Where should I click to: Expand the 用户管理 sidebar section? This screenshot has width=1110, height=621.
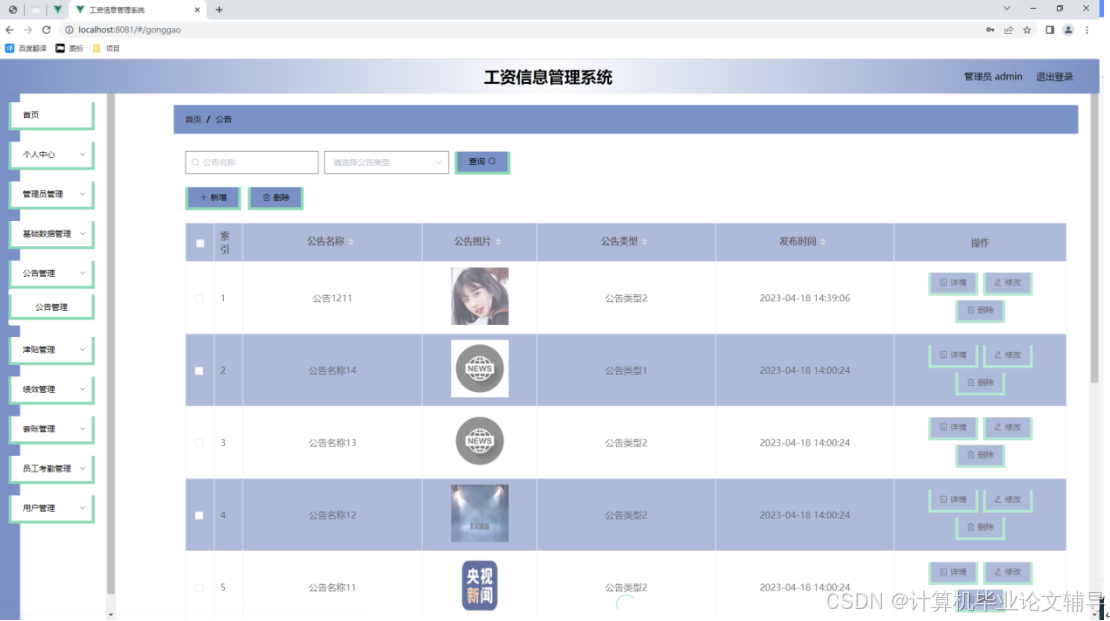(x=50, y=507)
